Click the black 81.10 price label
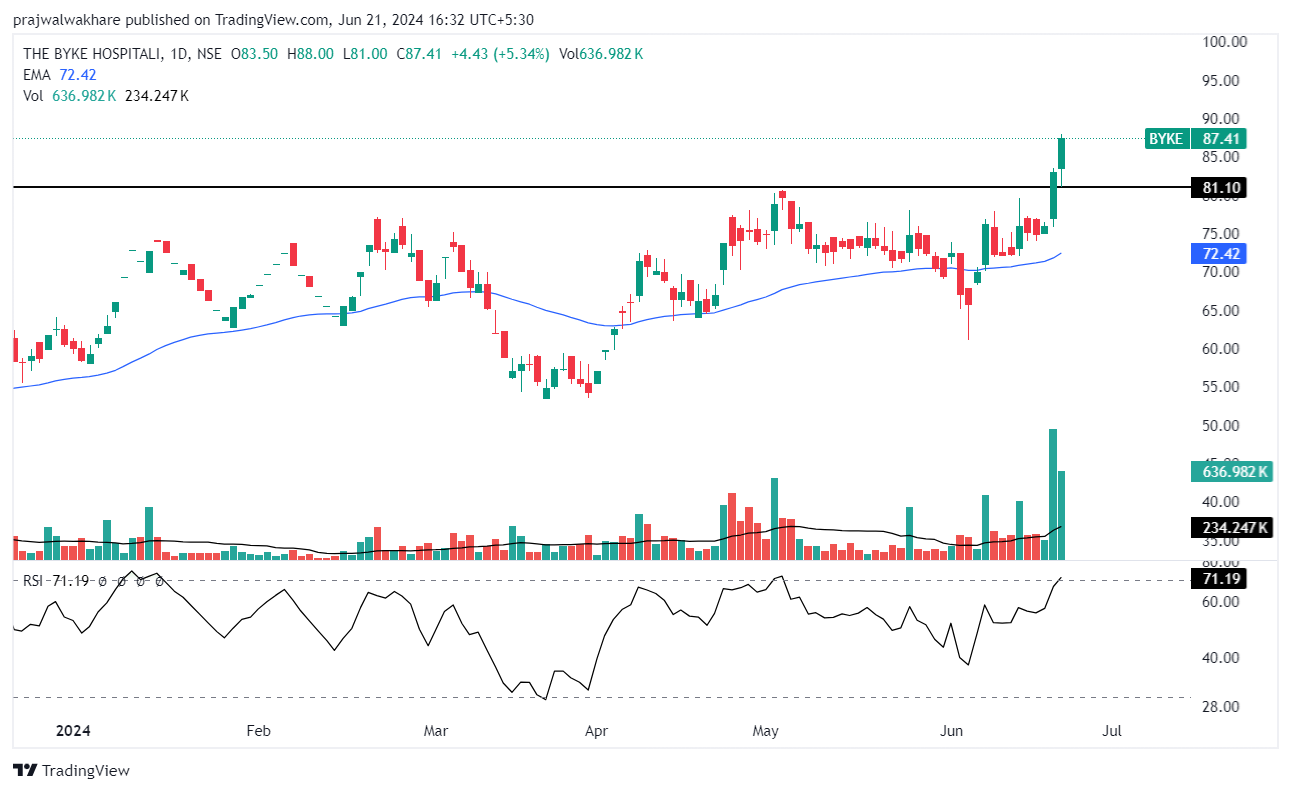 click(x=1223, y=187)
